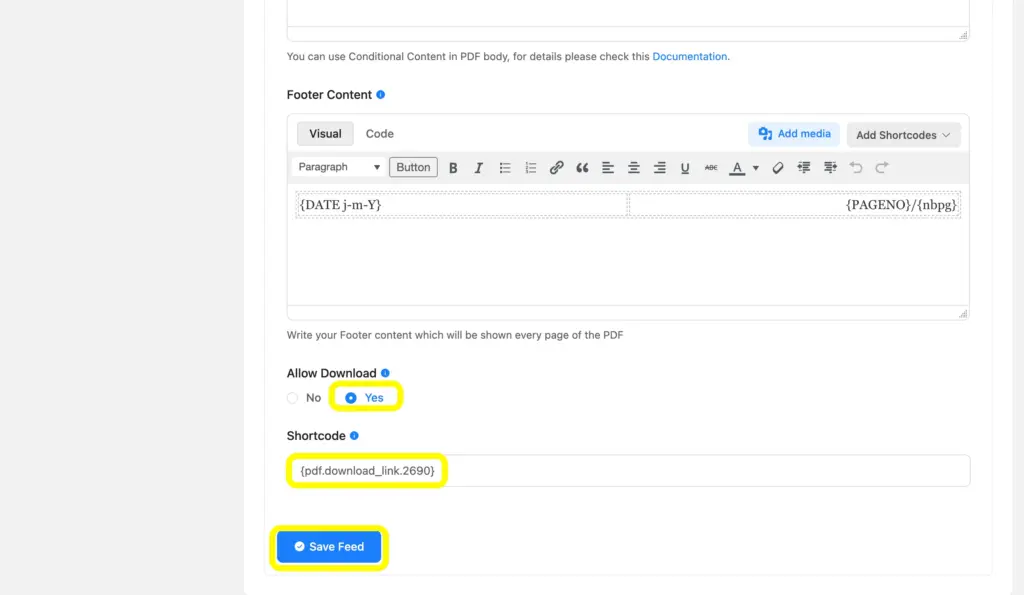Click the Shortcode info icon
The height and width of the screenshot is (595, 1024).
click(354, 436)
